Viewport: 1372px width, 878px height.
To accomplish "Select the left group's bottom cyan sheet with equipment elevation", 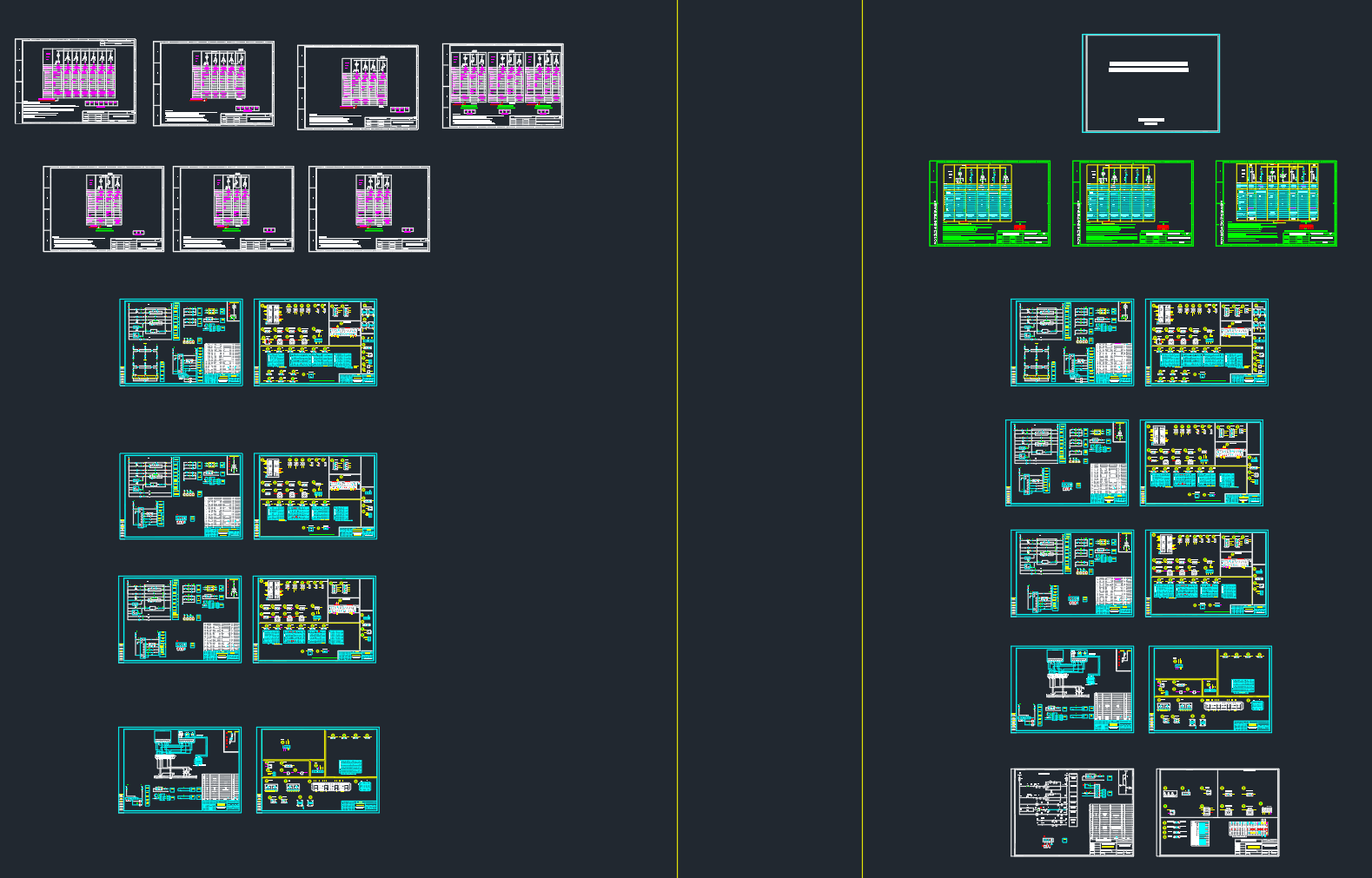I will coord(180,770).
